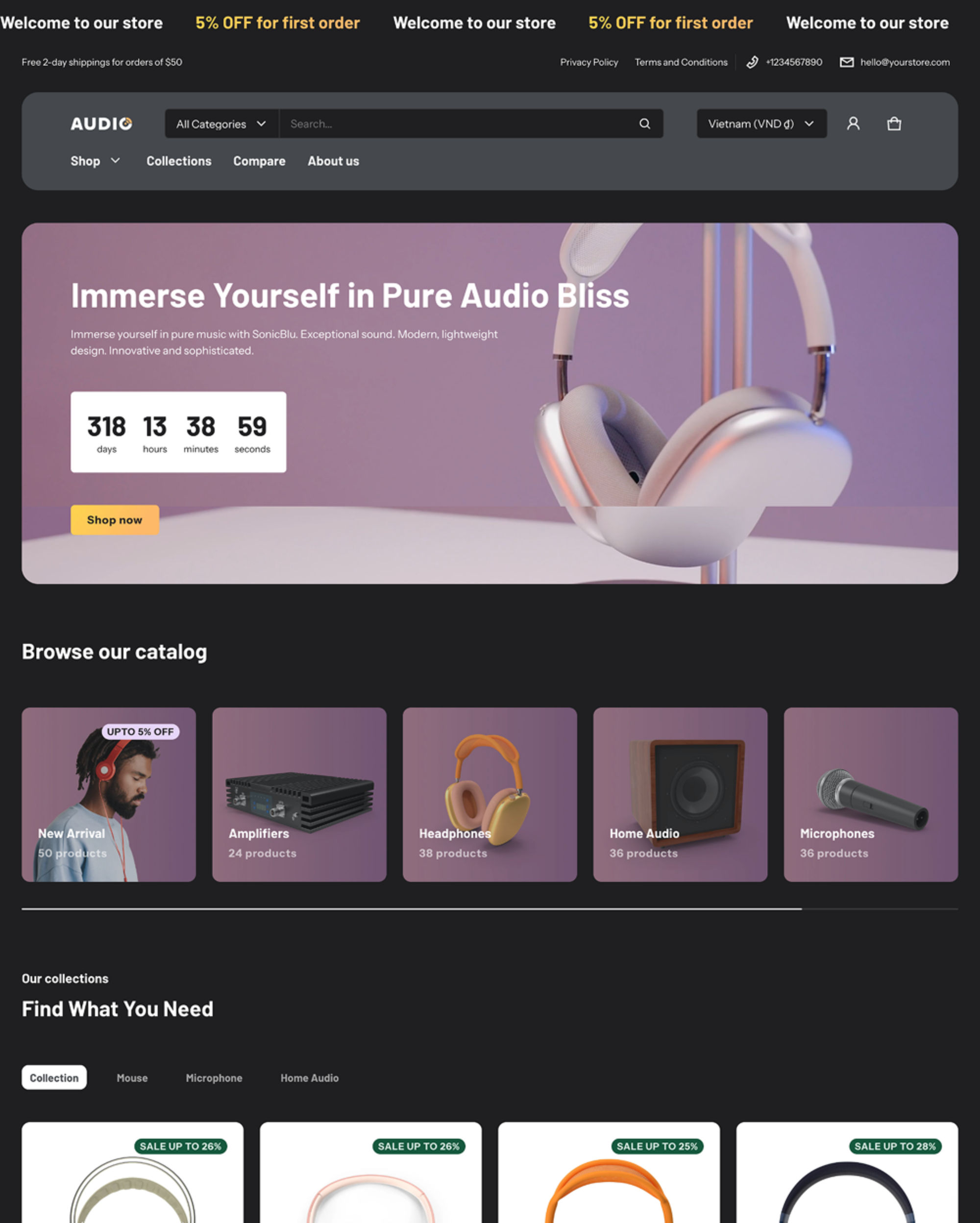This screenshot has height=1223, width=980.
Task: Click the Shop now button
Action: click(115, 519)
